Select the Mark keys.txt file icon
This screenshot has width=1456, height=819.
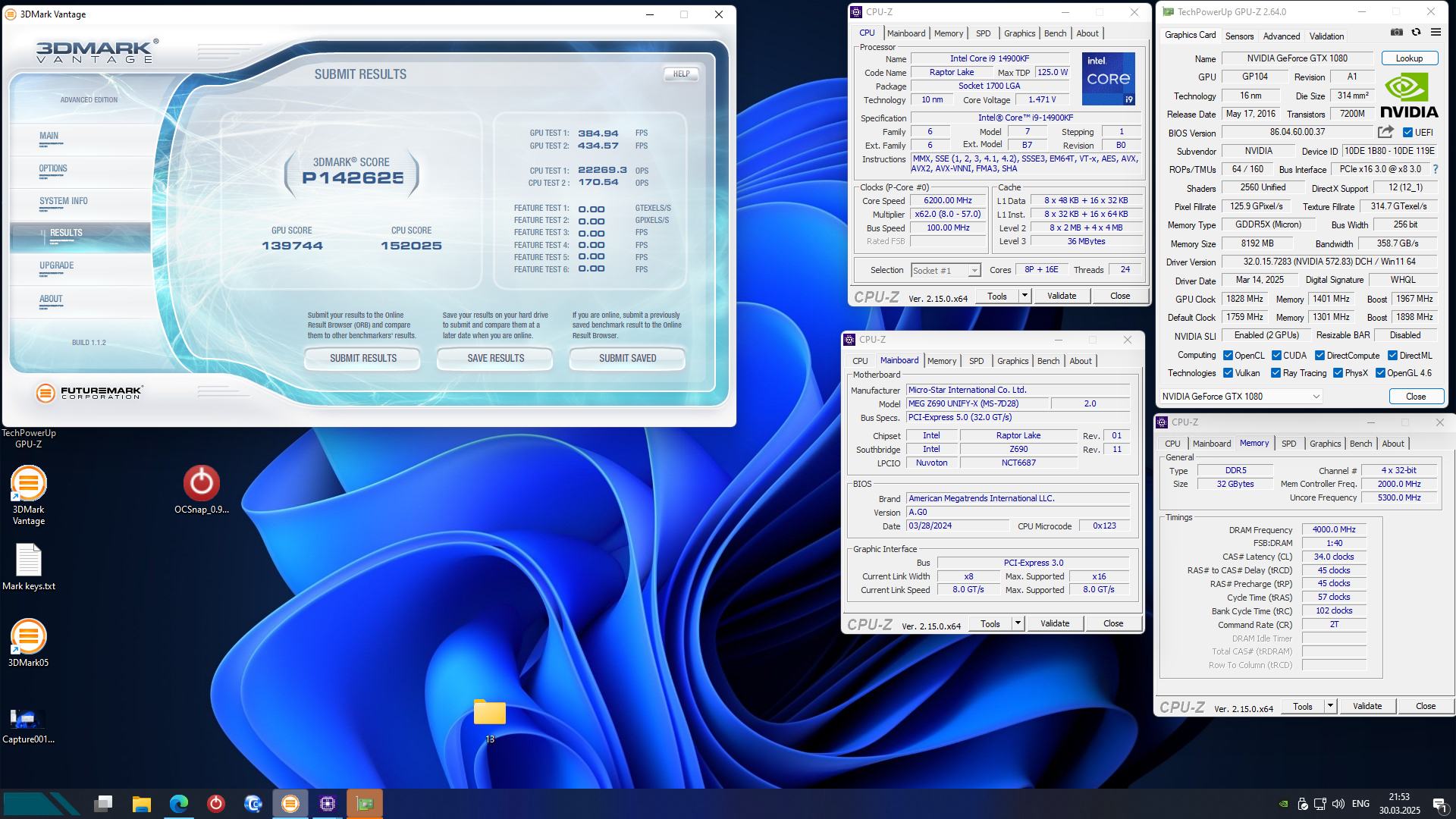click(29, 567)
